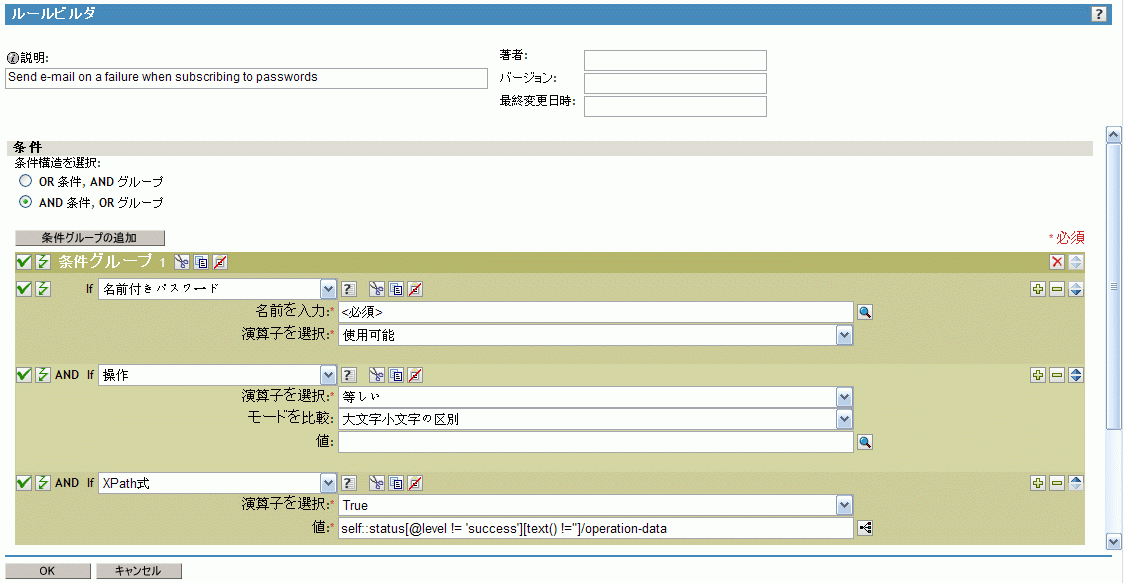Click the 著者 input field
Viewport: 1124px width, 583px height.
[675, 60]
